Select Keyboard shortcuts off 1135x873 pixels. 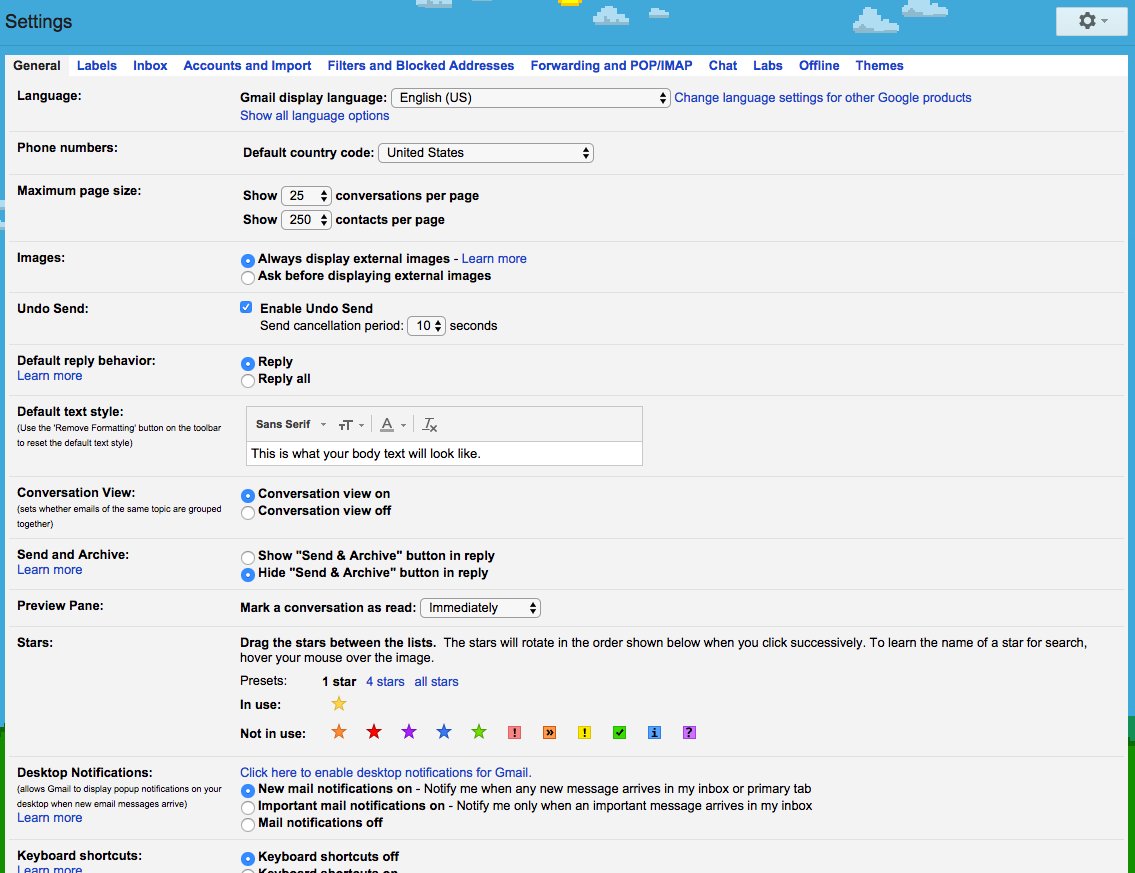pyautogui.click(x=248, y=858)
